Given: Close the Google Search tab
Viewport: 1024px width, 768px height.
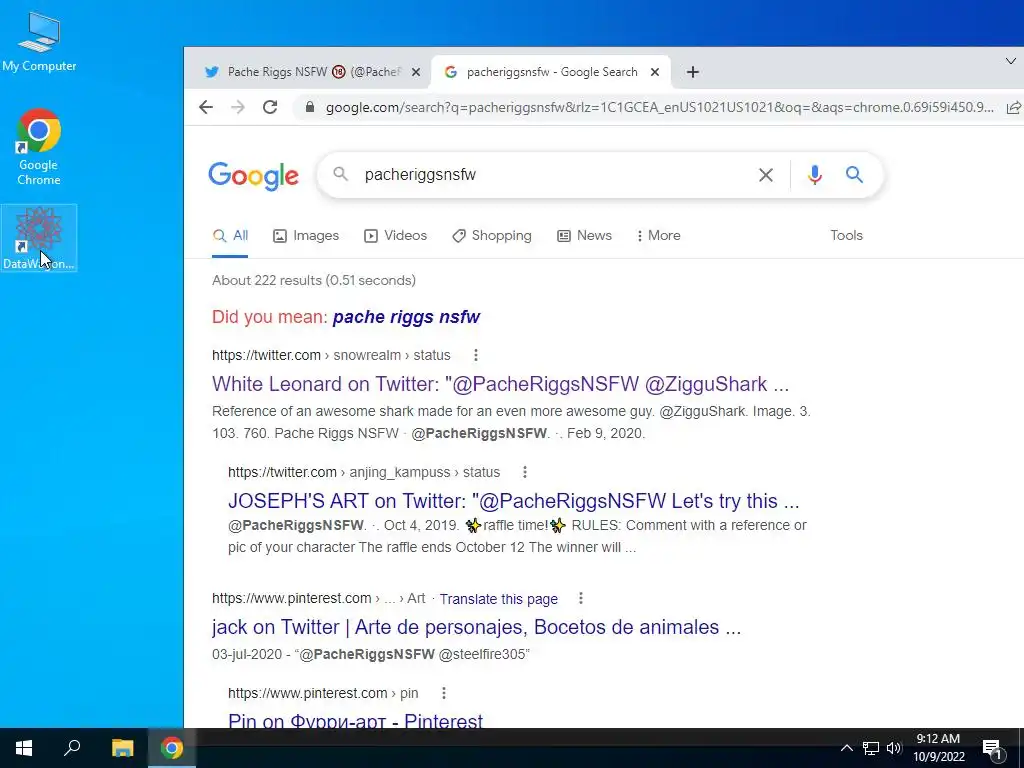Looking at the screenshot, I should coord(655,72).
